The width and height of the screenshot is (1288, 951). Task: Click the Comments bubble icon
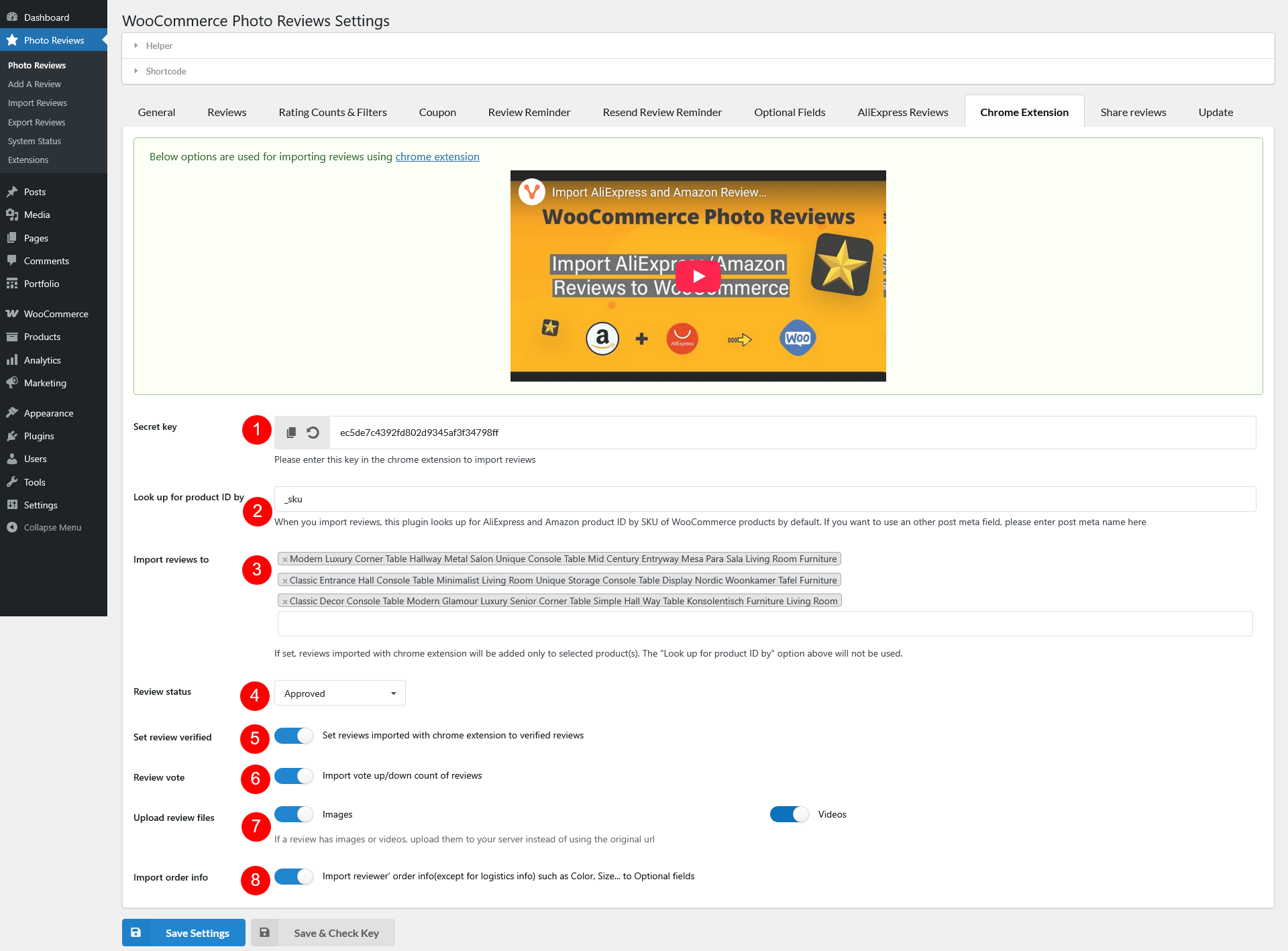click(12, 261)
